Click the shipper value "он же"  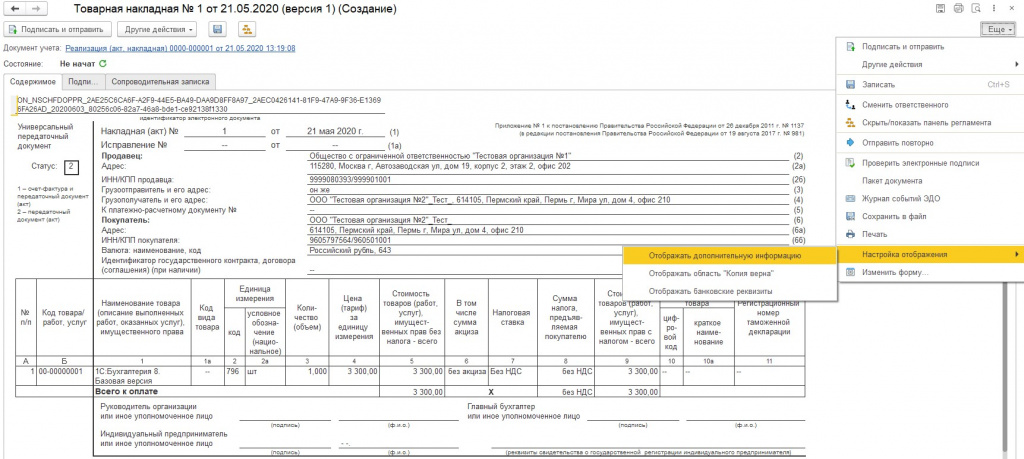pos(319,189)
